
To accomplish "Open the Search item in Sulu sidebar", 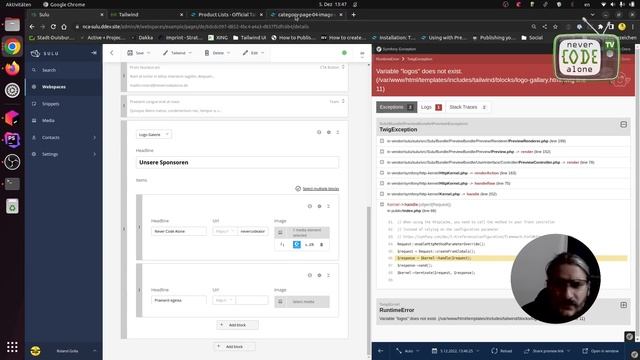I will pyautogui.click(x=49, y=70).
